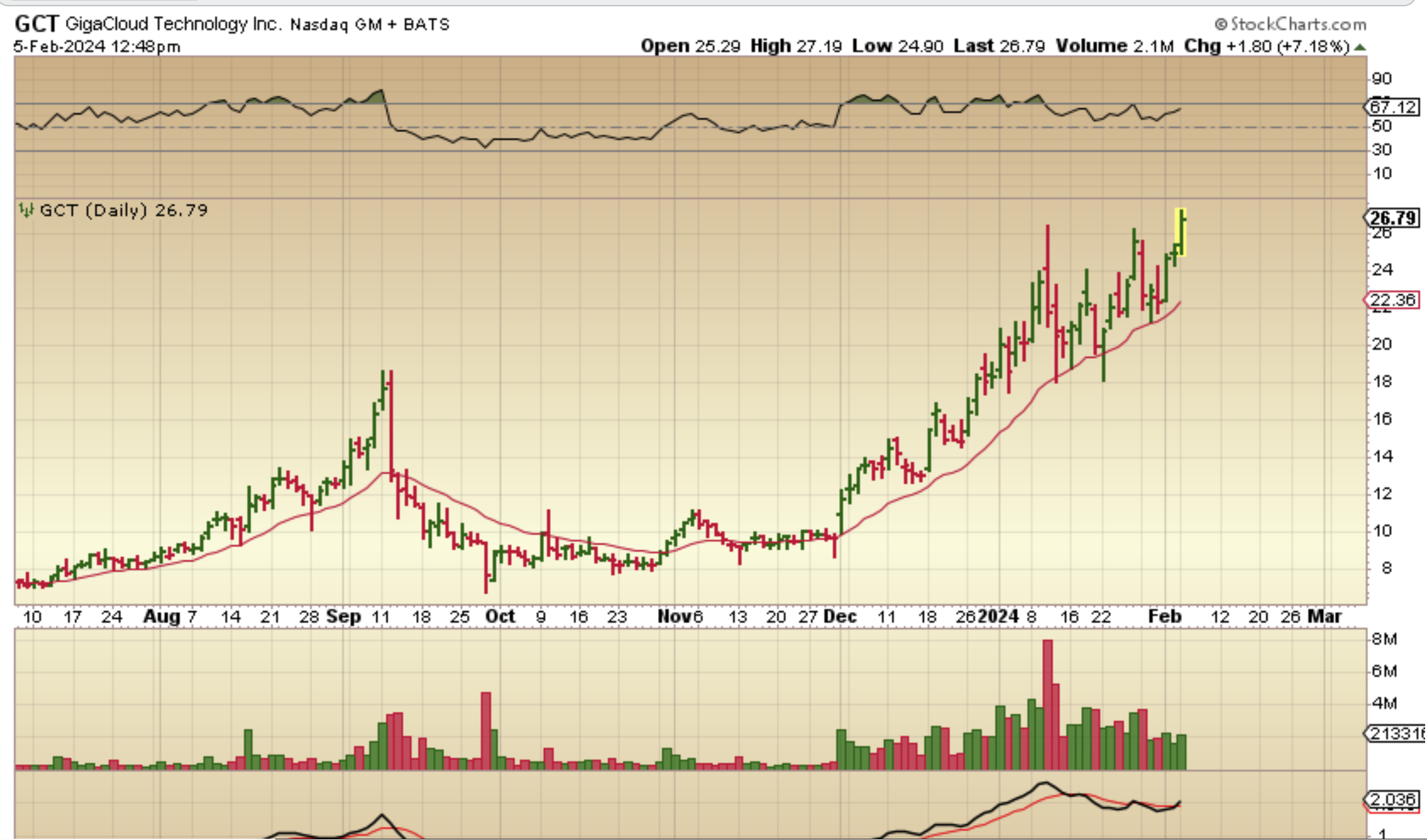Click the Oct label on date axis
1427x840 pixels.
(x=500, y=617)
